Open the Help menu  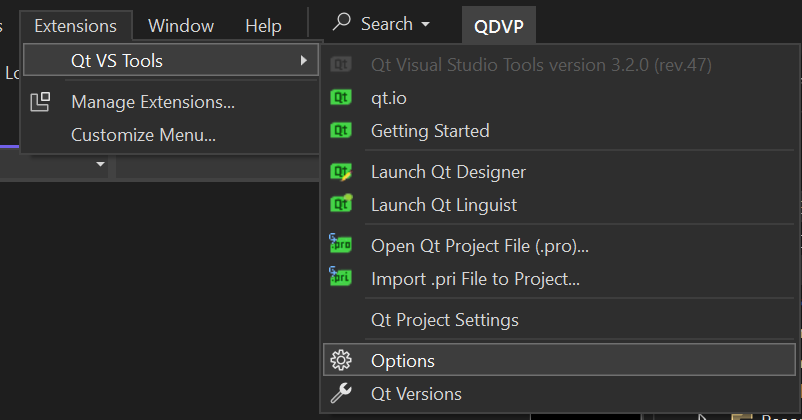[263, 25]
